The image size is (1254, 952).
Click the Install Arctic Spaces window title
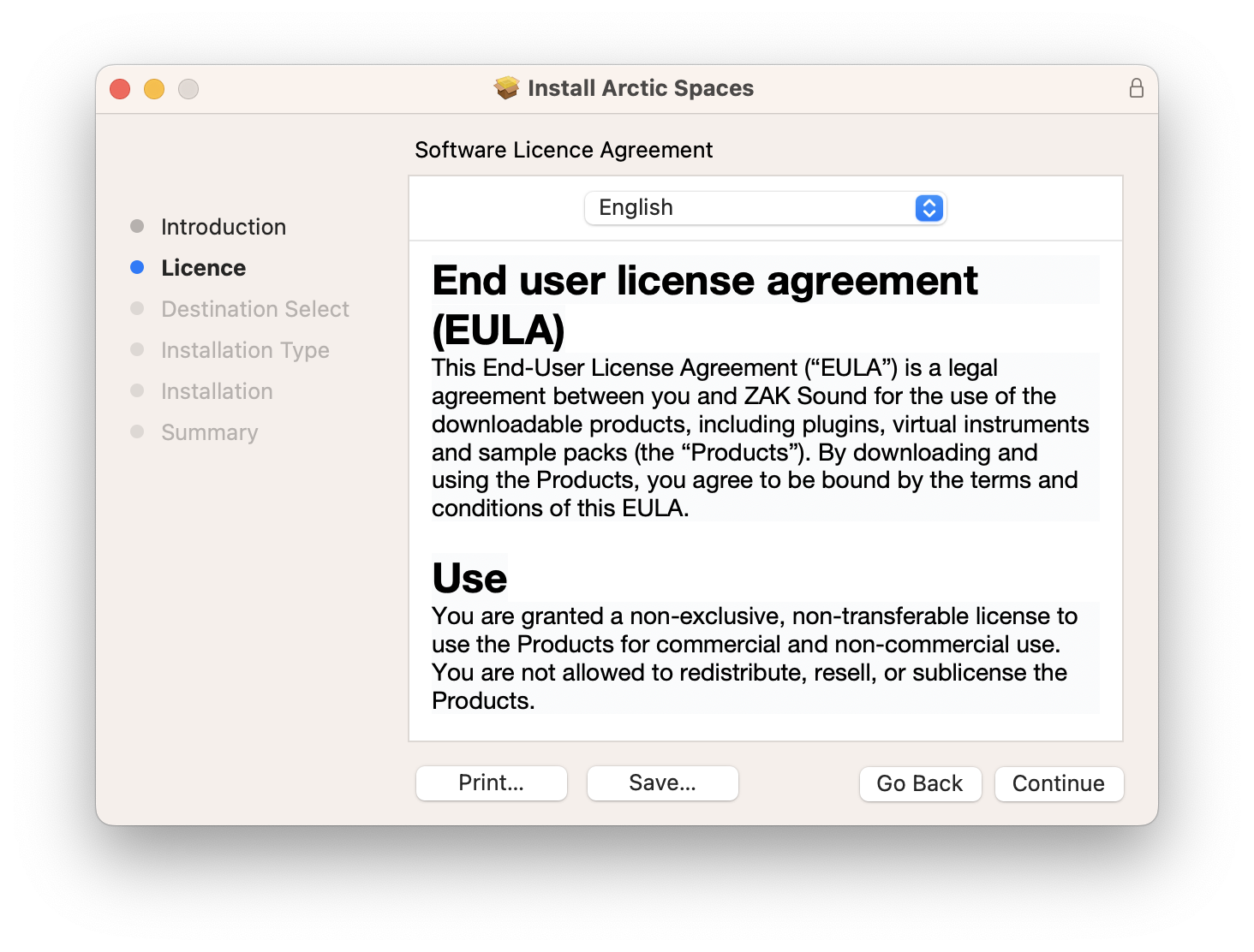point(641,88)
